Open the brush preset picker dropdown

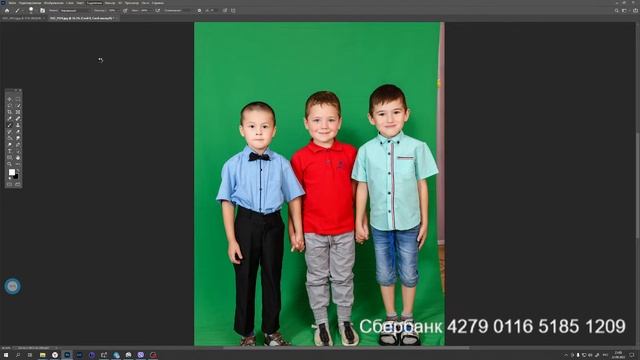click(31, 11)
